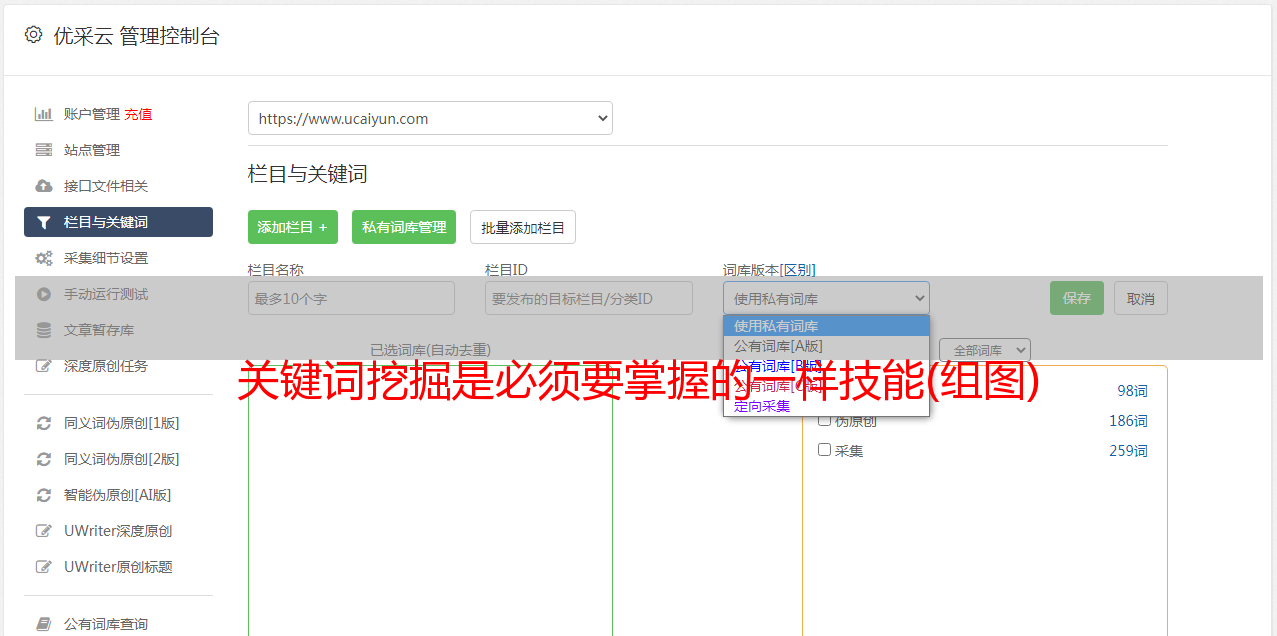The width and height of the screenshot is (1277, 636).
Task: Click the 批量添加栏目 button
Action: pos(523,227)
